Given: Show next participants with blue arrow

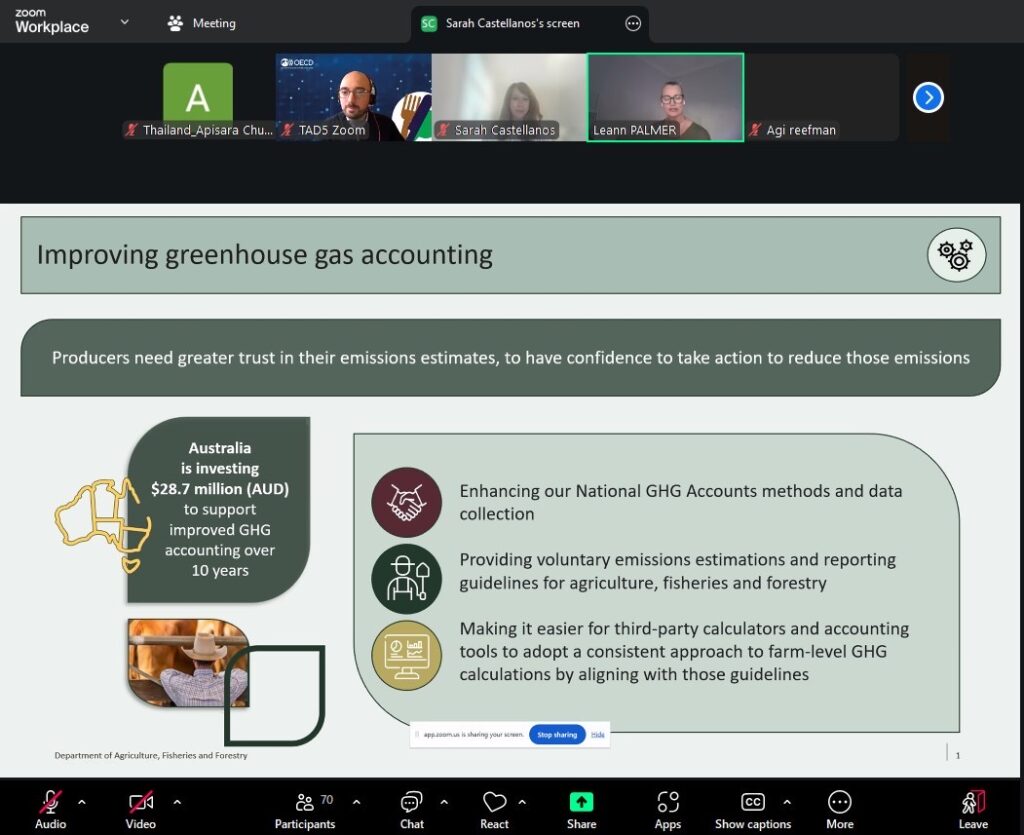Looking at the screenshot, I should [x=928, y=97].
